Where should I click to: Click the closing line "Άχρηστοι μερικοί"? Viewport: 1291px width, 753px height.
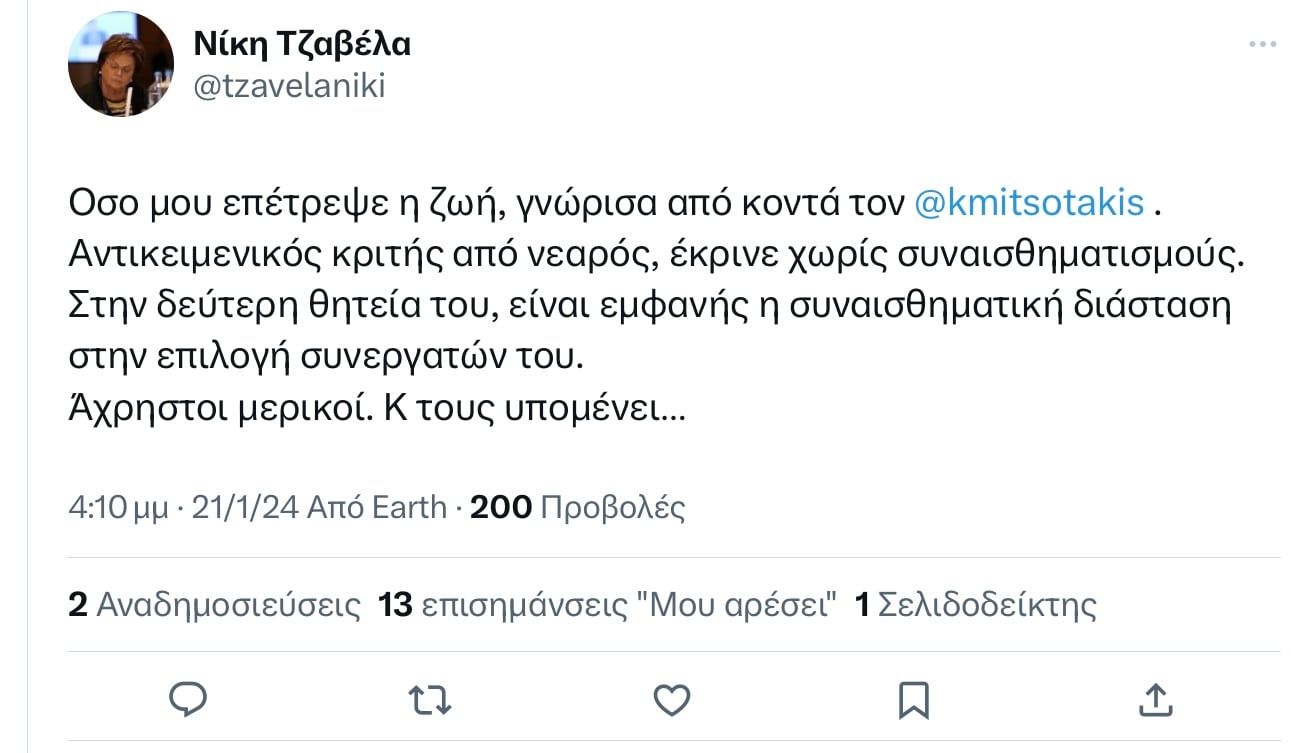[376, 408]
